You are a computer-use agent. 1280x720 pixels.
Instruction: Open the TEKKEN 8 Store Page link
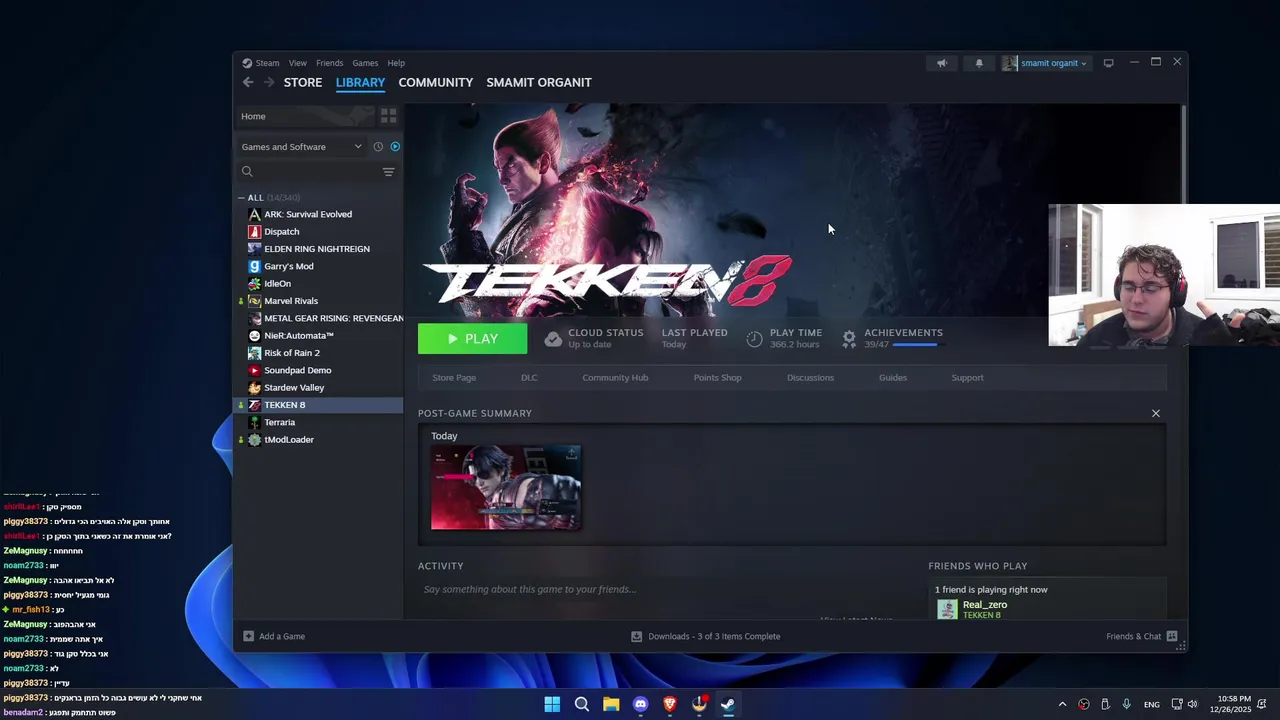[x=454, y=378]
